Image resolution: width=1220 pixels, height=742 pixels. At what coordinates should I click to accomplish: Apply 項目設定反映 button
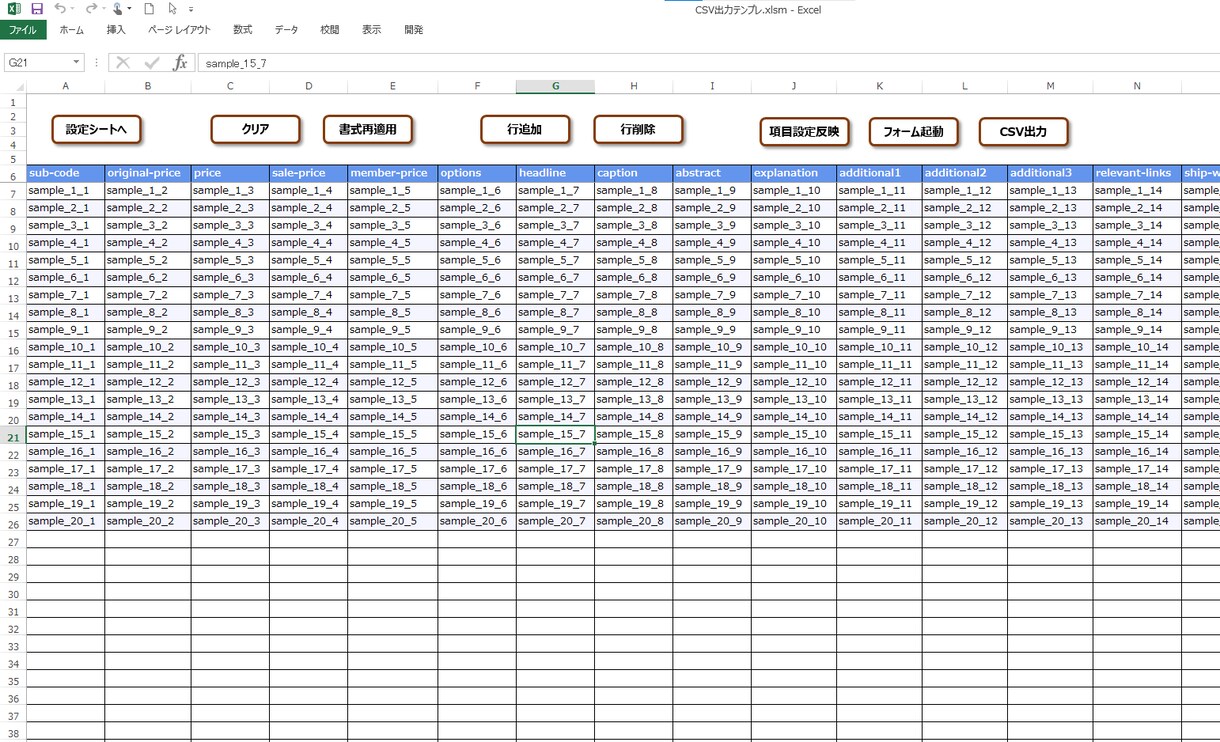[805, 131]
